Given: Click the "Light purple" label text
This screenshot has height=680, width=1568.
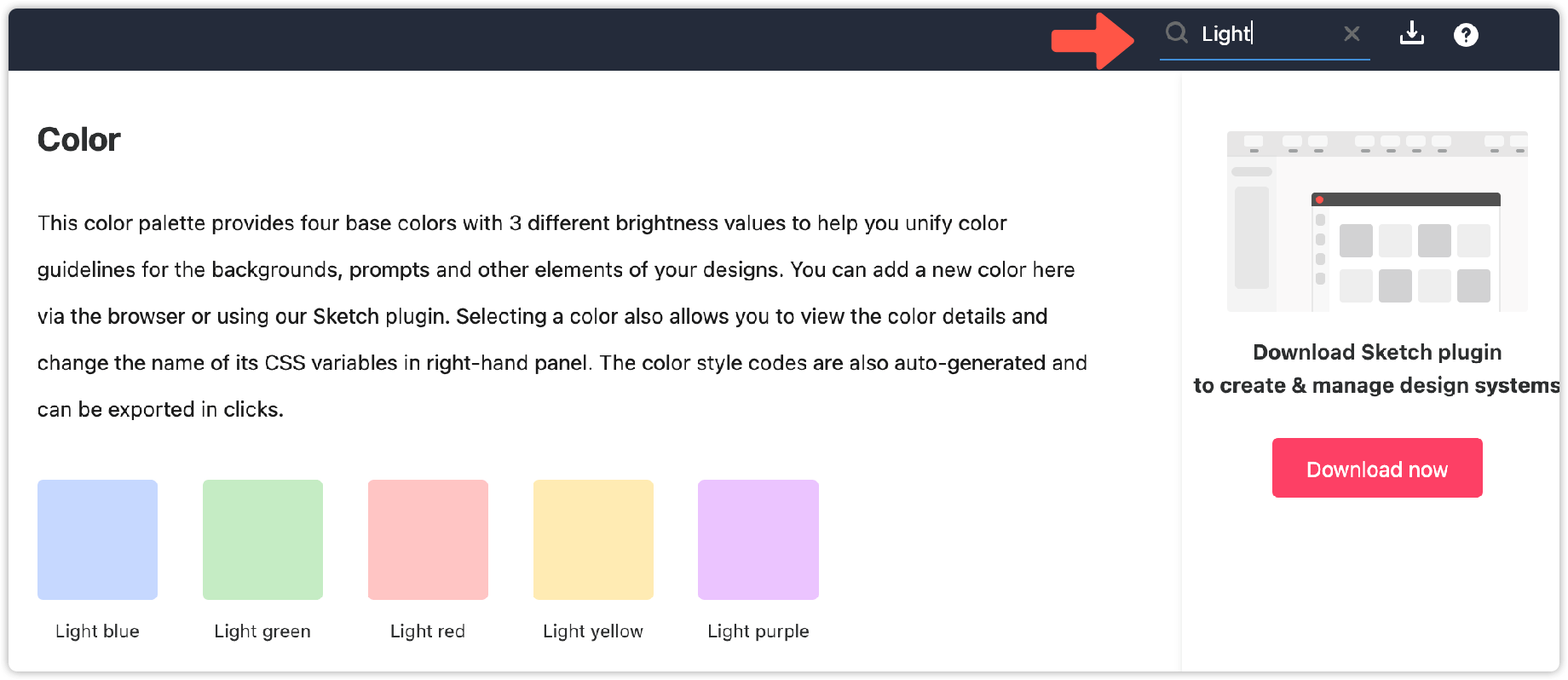Looking at the screenshot, I should click(758, 631).
